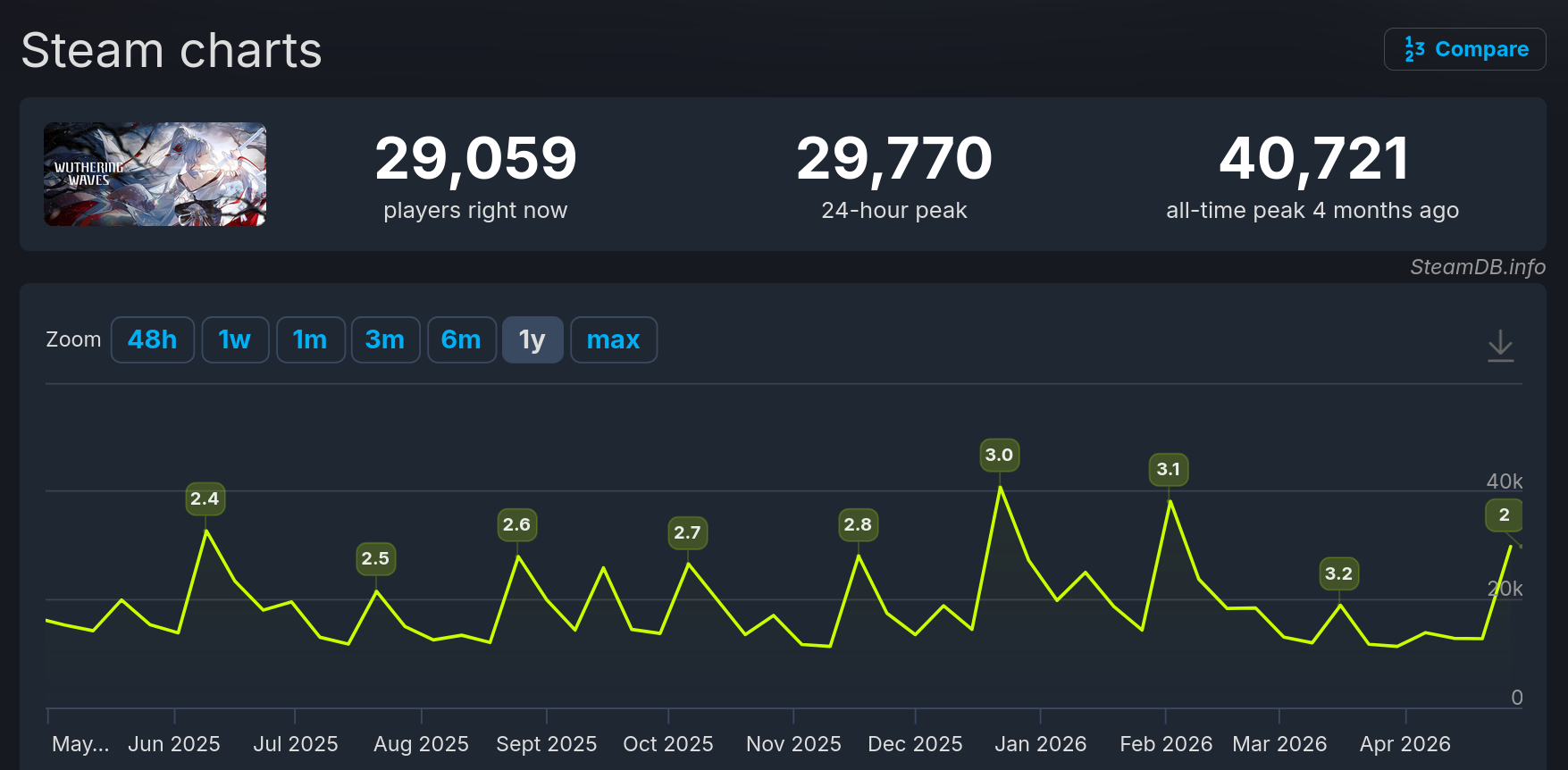Click the Oct 2025 axis label
Viewport: 1568px width, 770px height.
point(668,744)
